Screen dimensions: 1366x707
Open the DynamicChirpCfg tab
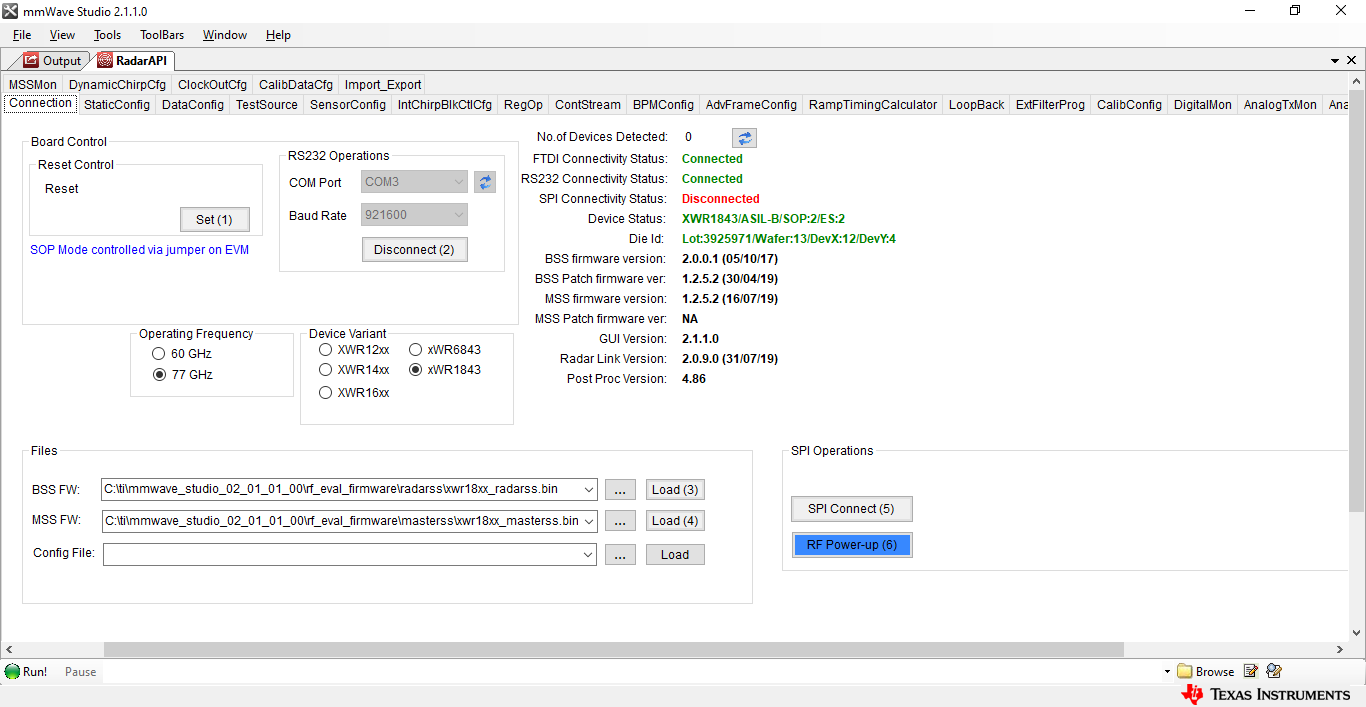point(117,85)
